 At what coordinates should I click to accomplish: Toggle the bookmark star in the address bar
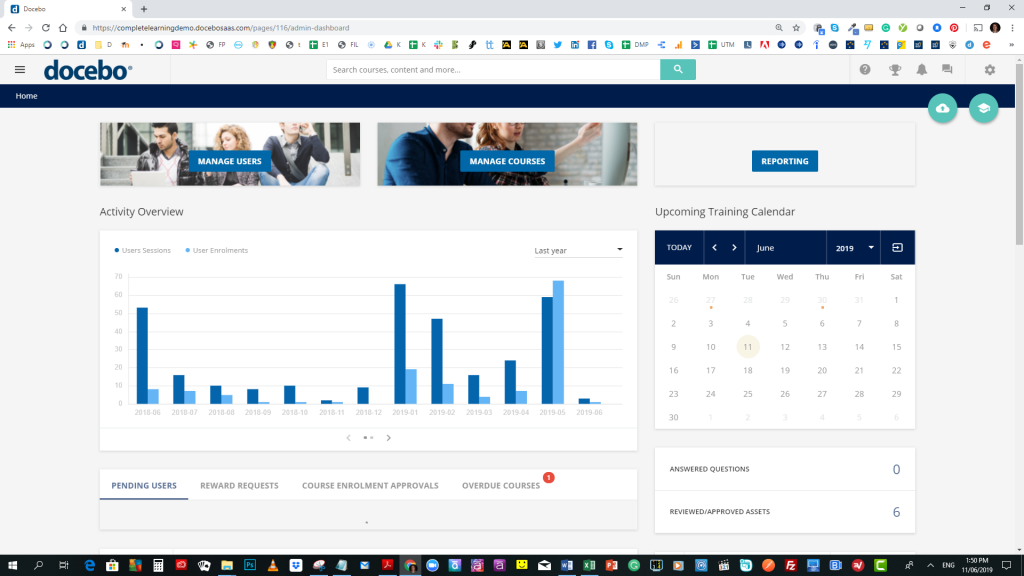point(795,29)
